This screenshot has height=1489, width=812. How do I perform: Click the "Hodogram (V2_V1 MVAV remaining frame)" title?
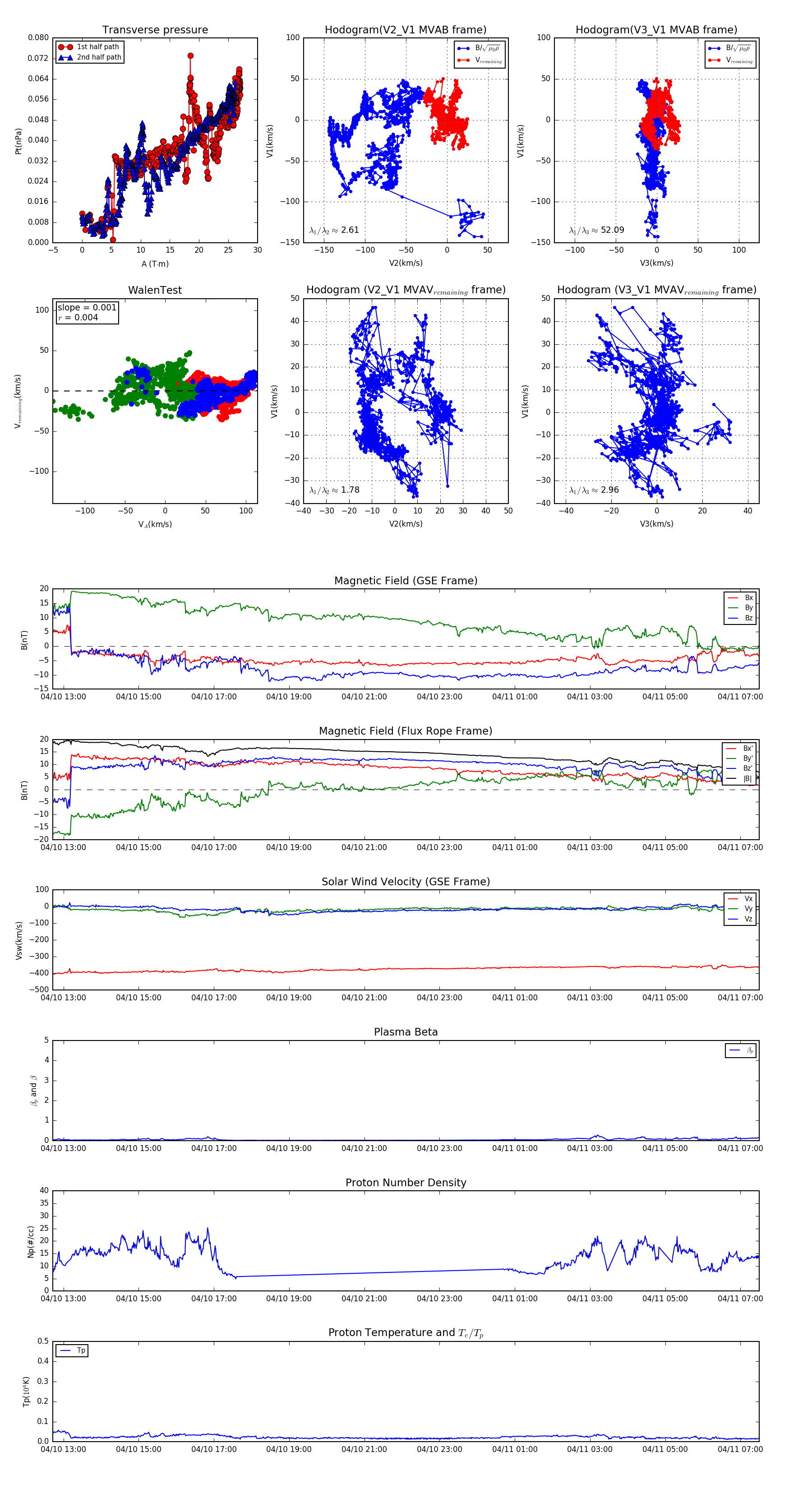pyautogui.click(x=406, y=290)
